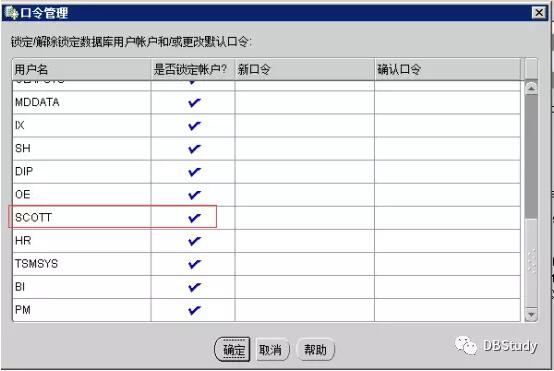The width and height of the screenshot is (554, 371).
Task: Open help with the 帮助 button
Action: point(316,349)
